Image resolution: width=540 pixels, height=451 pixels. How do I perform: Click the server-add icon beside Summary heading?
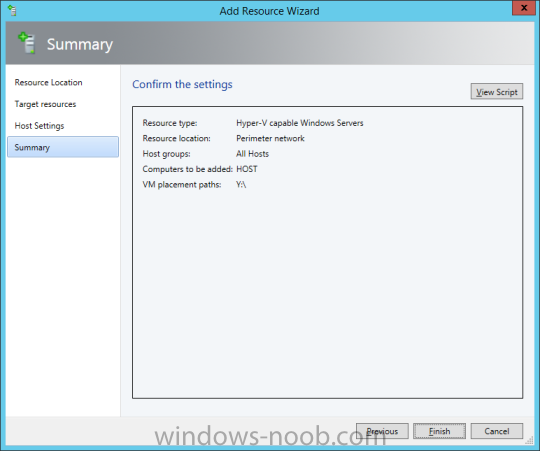coord(27,43)
